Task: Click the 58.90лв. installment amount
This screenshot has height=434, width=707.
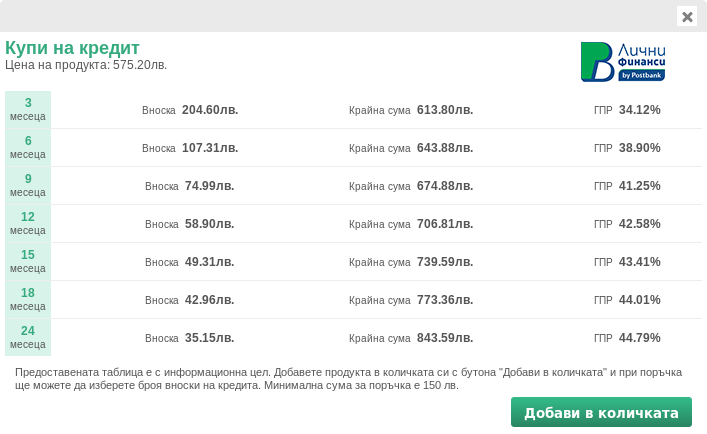Action: tap(209, 224)
